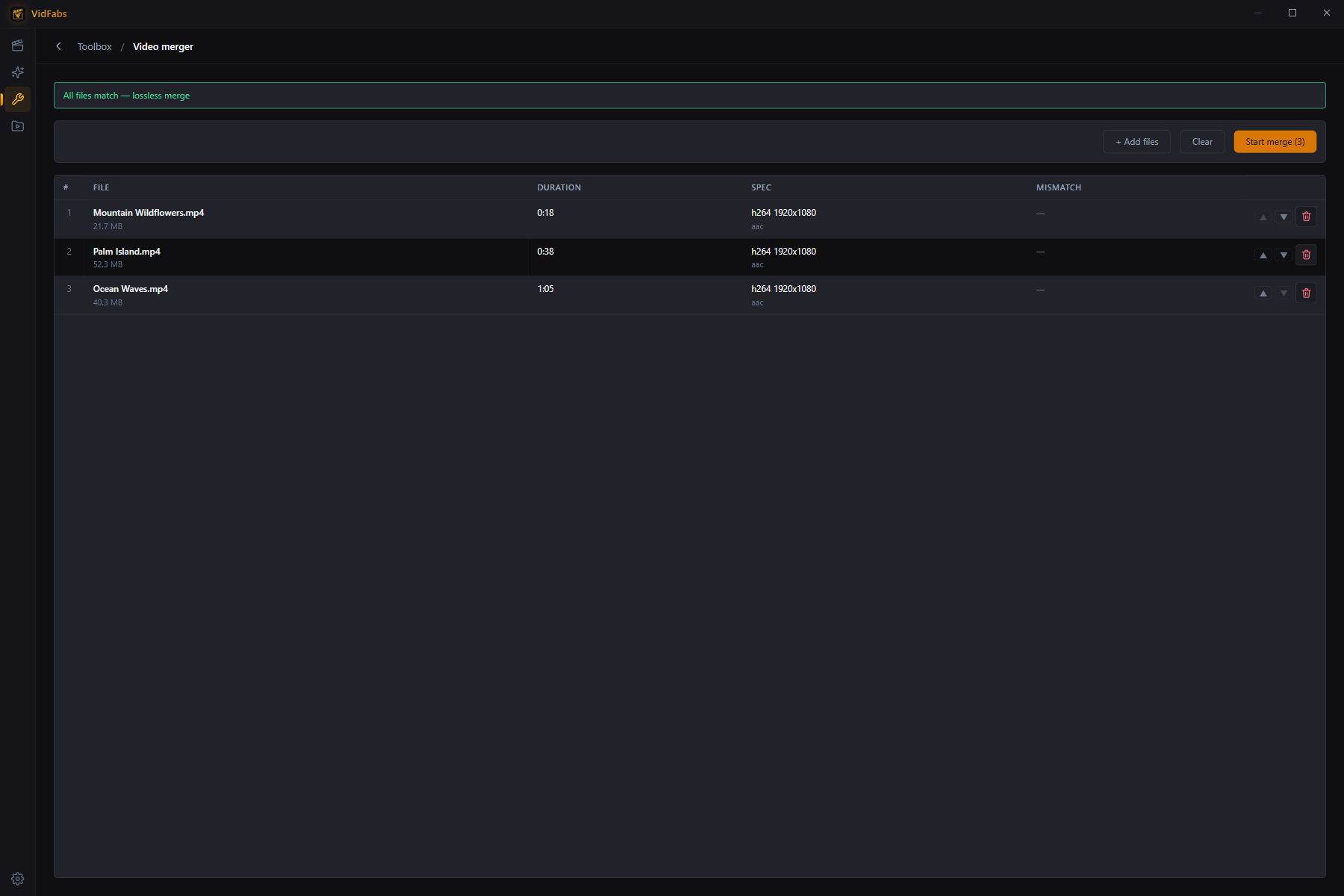The height and width of the screenshot is (896, 1344).
Task: Select the wrench Toolbox sidebar icon
Action: pyautogui.click(x=18, y=99)
